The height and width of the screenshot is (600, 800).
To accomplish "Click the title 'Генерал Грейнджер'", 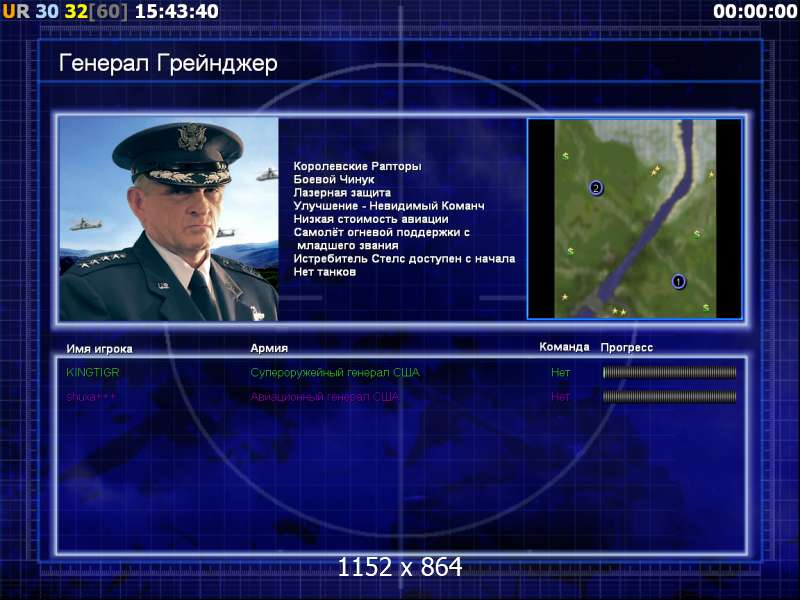I will [x=168, y=64].
